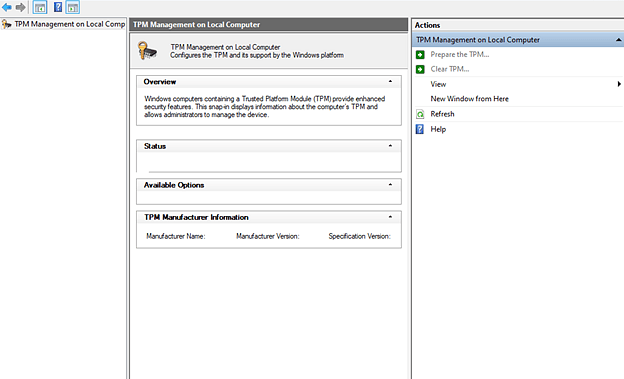Open the blue question mark Help toolbar icon
Image resolution: width=624 pixels, height=379 pixels.
tap(58, 7)
